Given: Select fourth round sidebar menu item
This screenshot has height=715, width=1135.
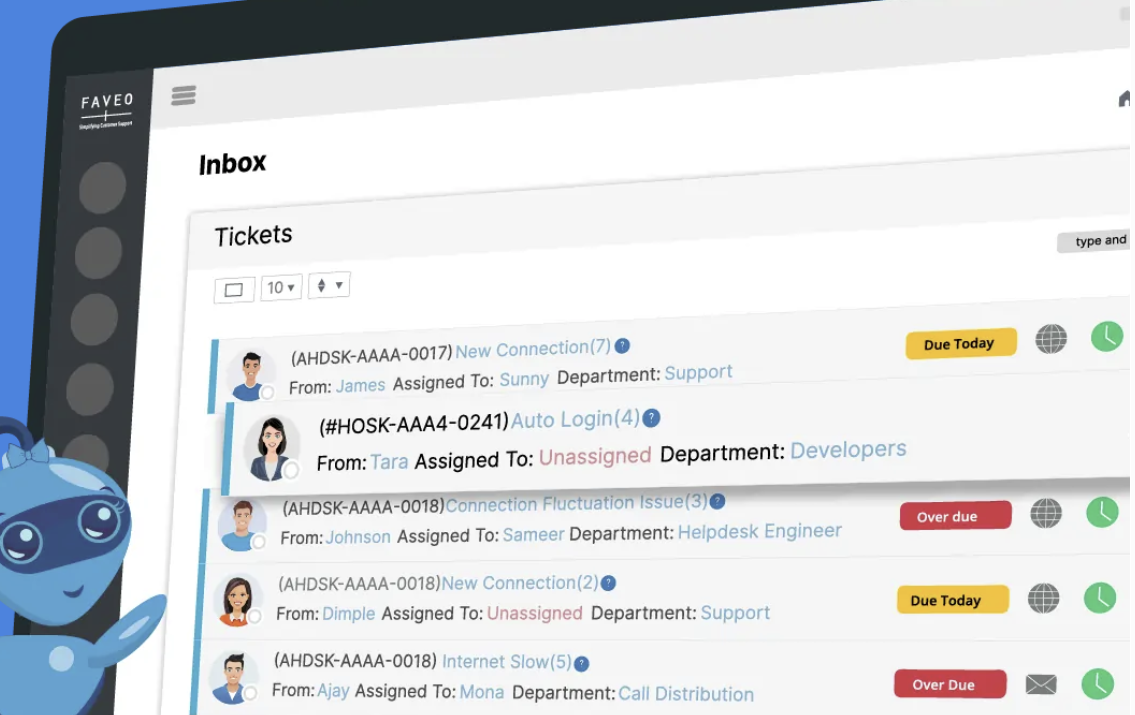Looking at the screenshot, I should coord(90,389).
